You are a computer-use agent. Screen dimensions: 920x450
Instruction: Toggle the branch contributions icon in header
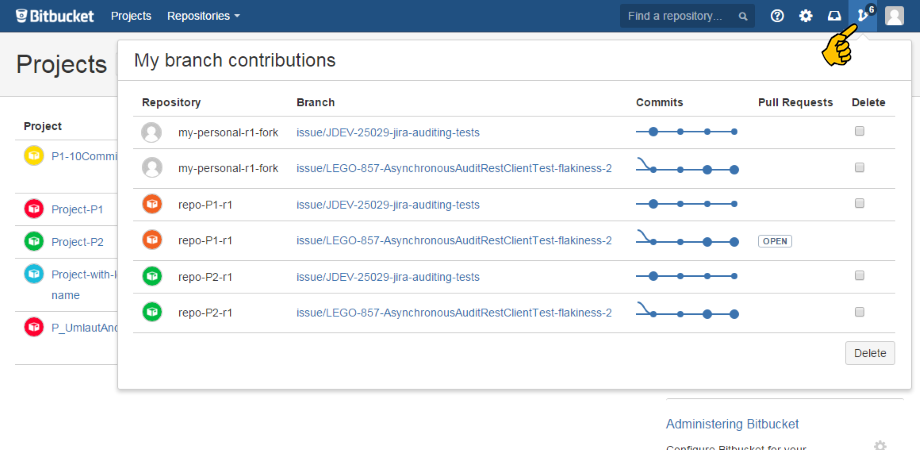coord(863,16)
